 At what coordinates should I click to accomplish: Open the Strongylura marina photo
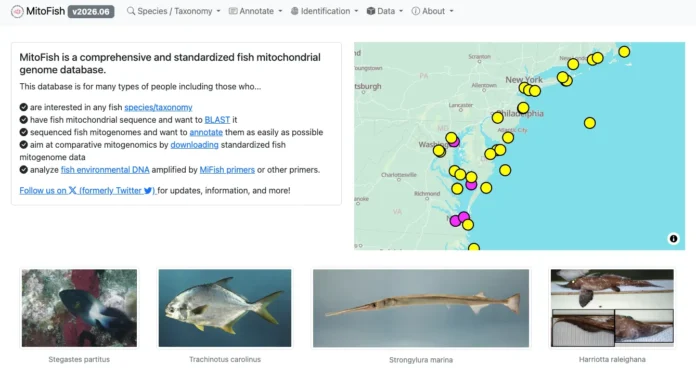(421, 308)
